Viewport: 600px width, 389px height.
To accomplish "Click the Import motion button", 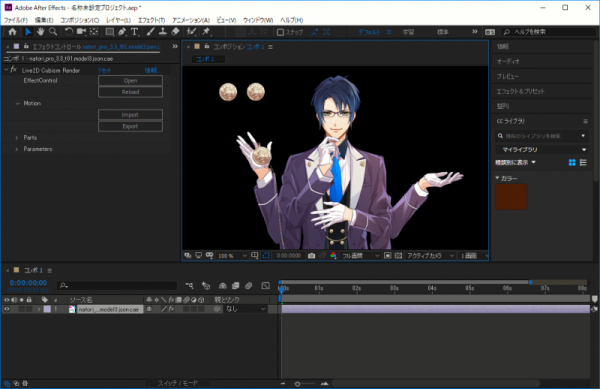I will tap(130, 115).
